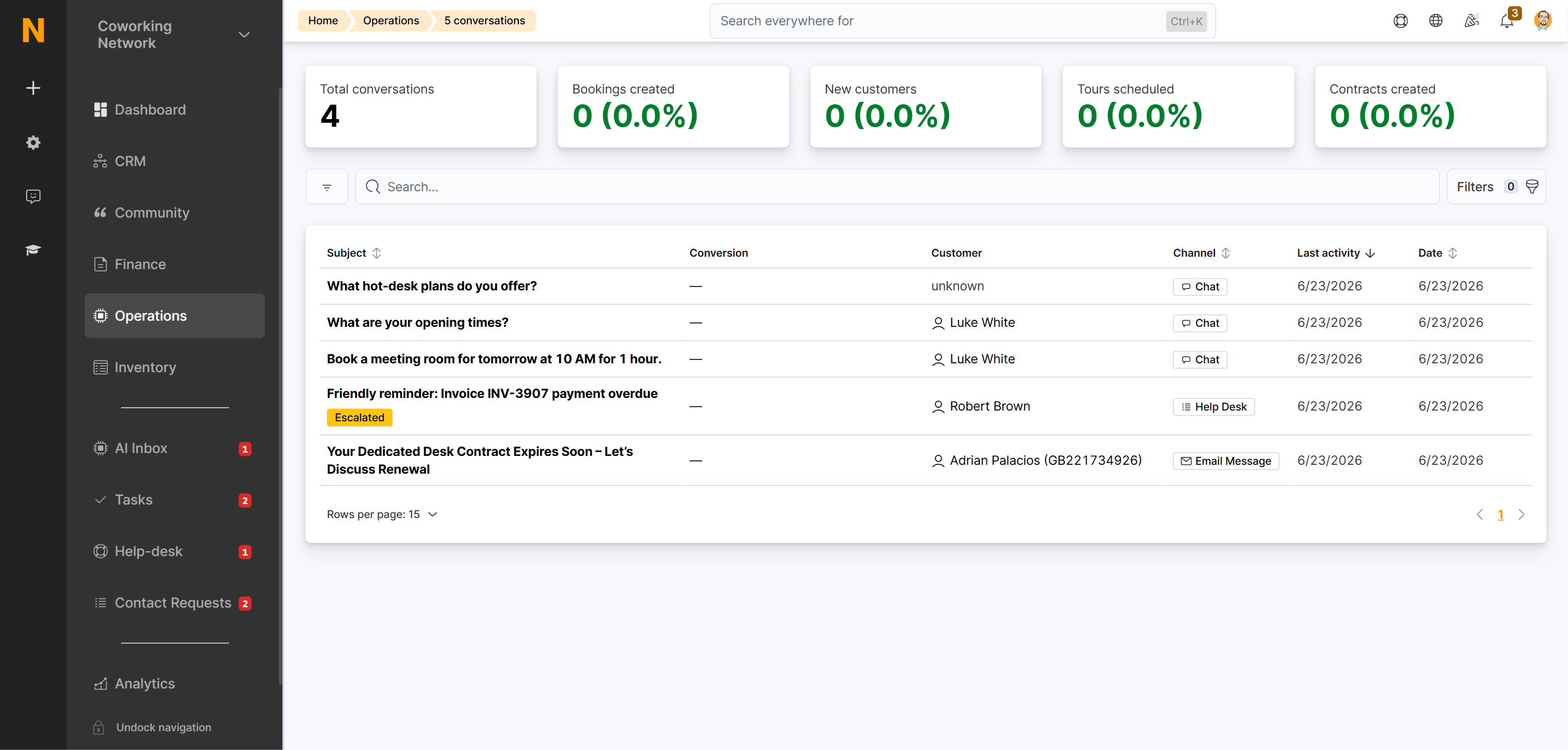This screenshot has width=1568, height=750.
Task: Click the previous page arrow
Action: click(x=1480, y=514)
